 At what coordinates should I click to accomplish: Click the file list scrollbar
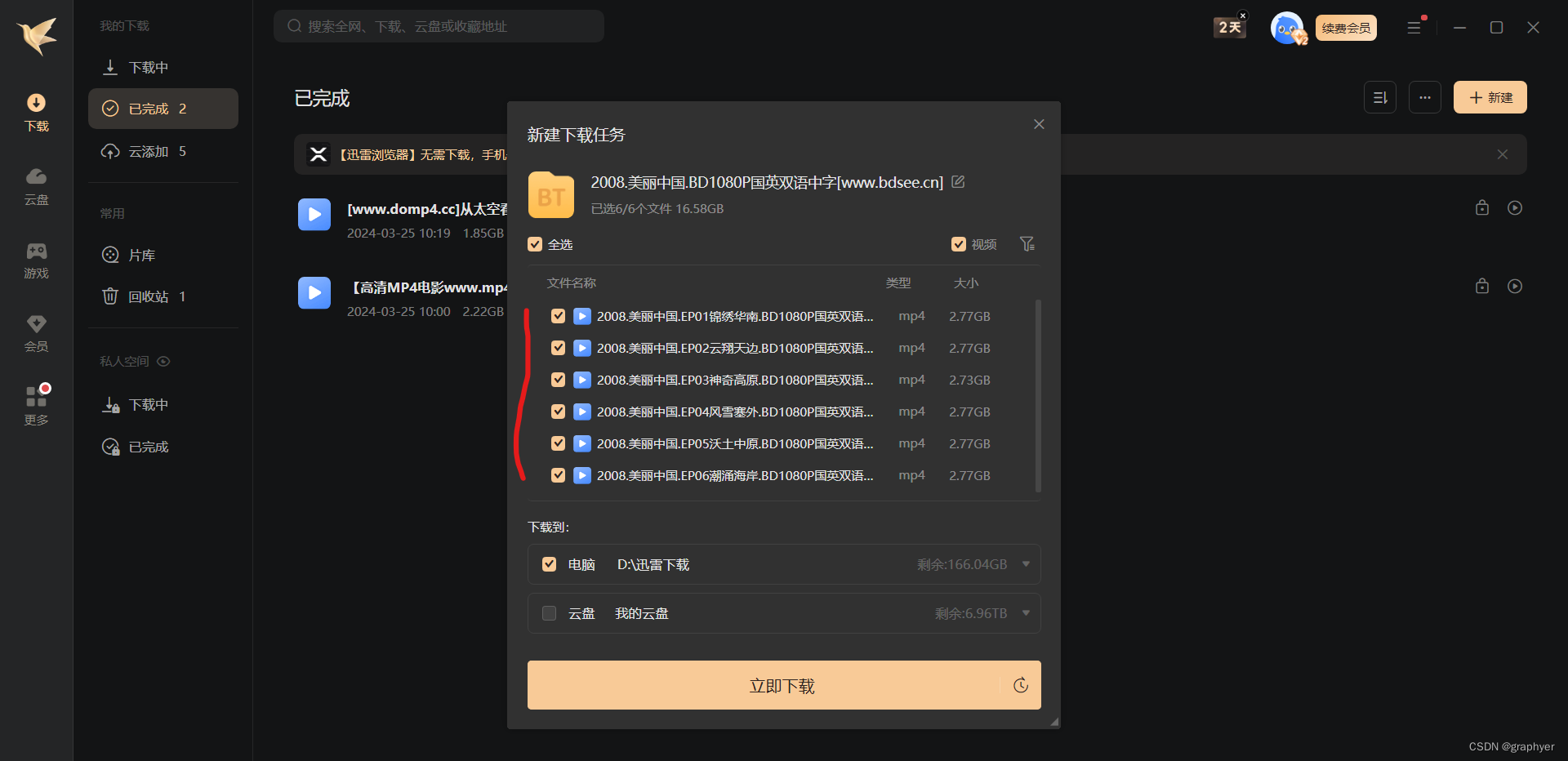point(1038,396)
